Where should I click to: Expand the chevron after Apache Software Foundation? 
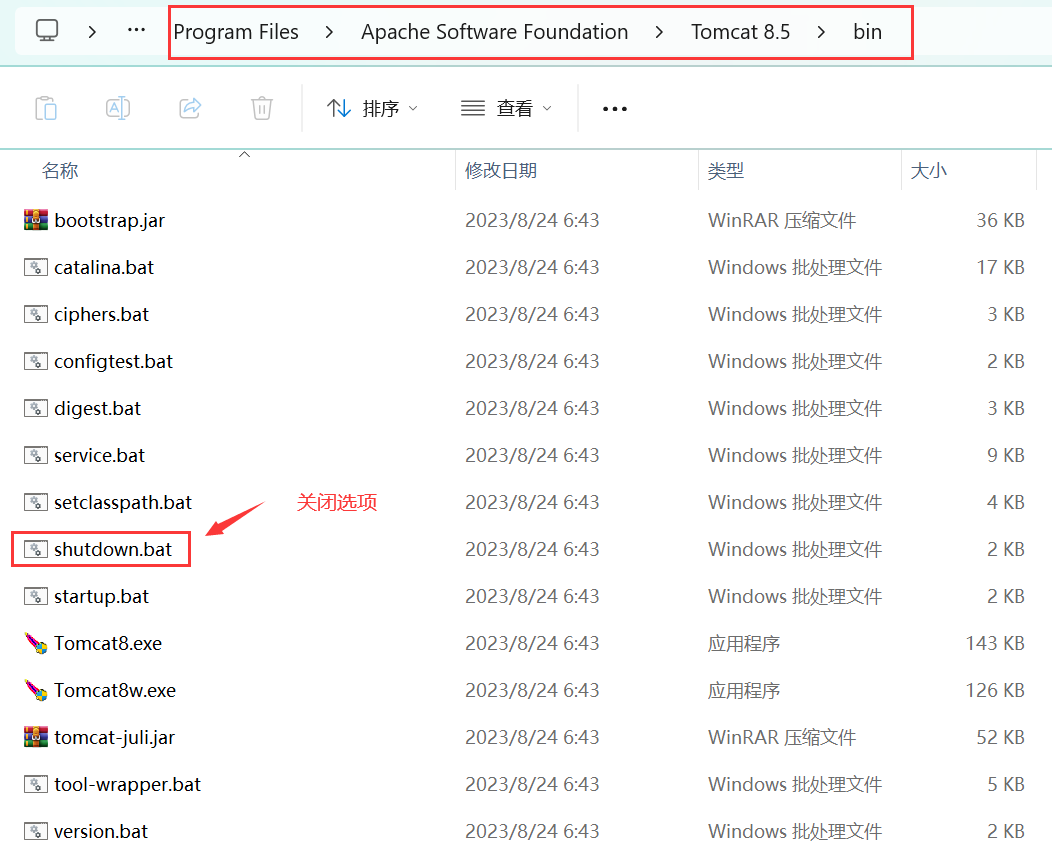[x=659, y=32]
